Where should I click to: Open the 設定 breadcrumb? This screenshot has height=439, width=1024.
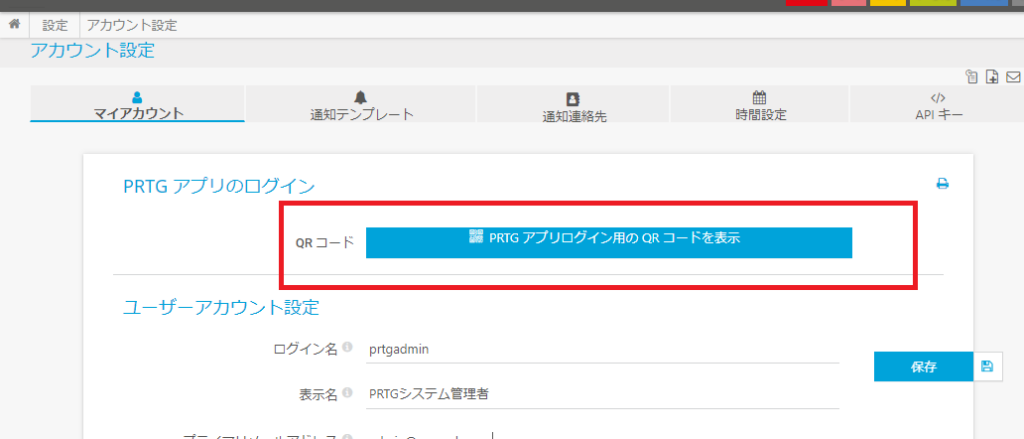(x=55, y=26)
